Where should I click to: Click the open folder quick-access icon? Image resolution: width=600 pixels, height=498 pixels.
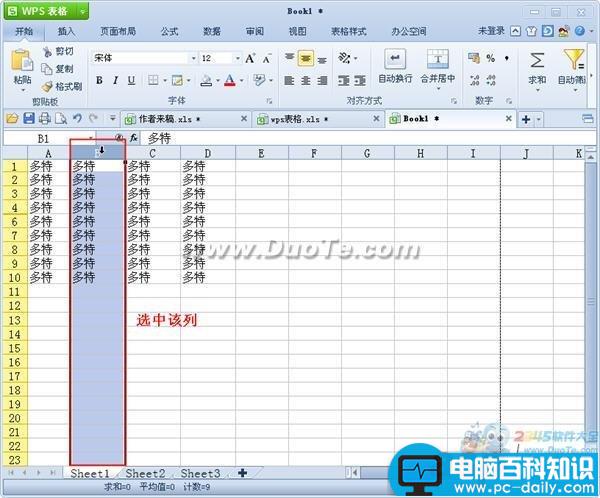(x=12, y=119)
